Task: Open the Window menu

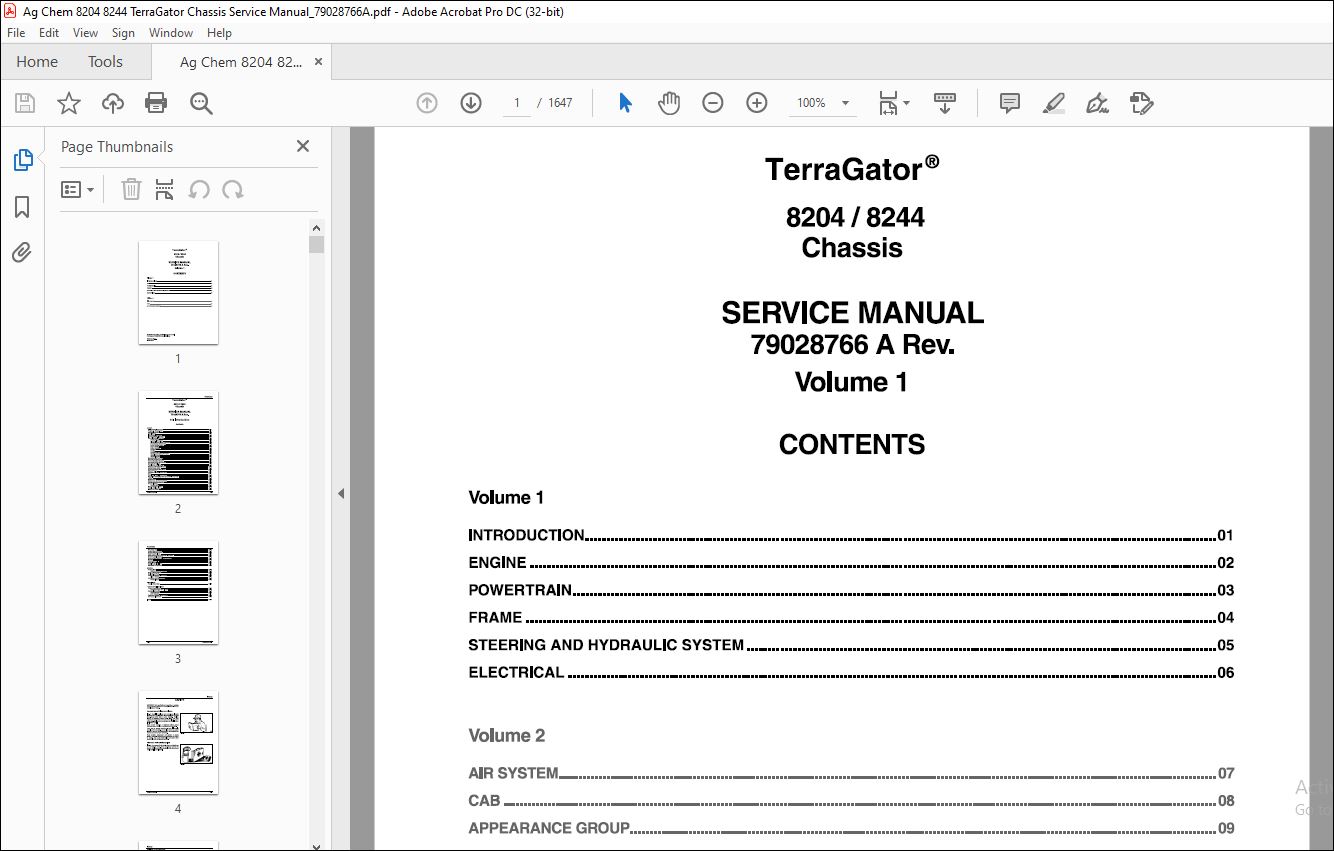Action: pos(171,33)
